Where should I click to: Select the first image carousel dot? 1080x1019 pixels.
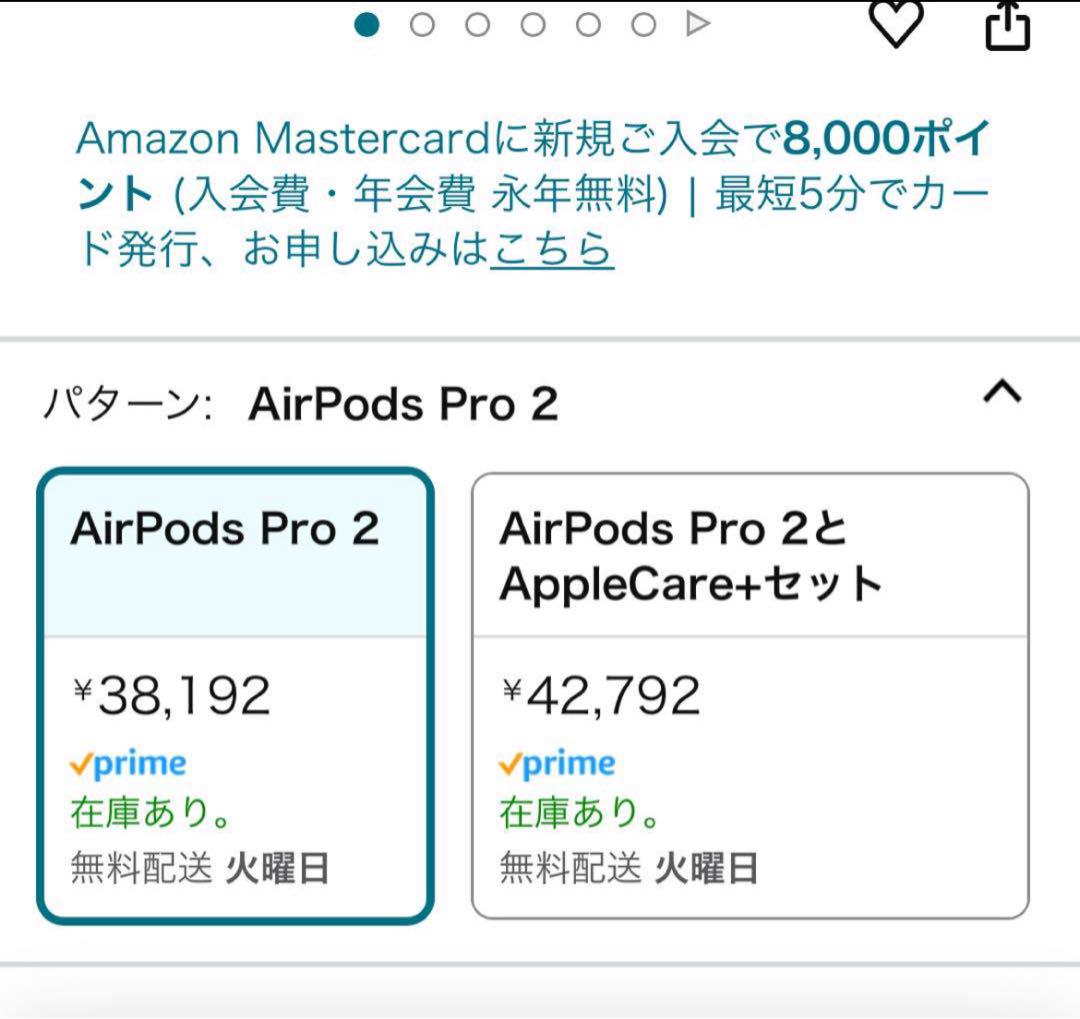366,25
